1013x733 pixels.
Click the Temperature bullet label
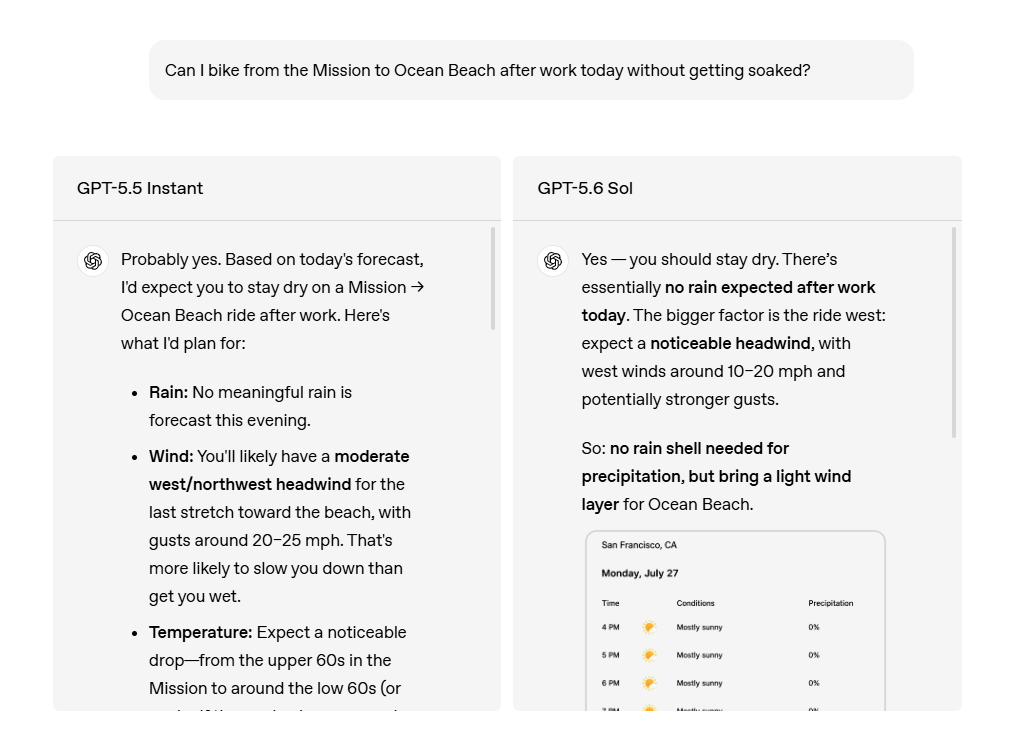(201, 632)
